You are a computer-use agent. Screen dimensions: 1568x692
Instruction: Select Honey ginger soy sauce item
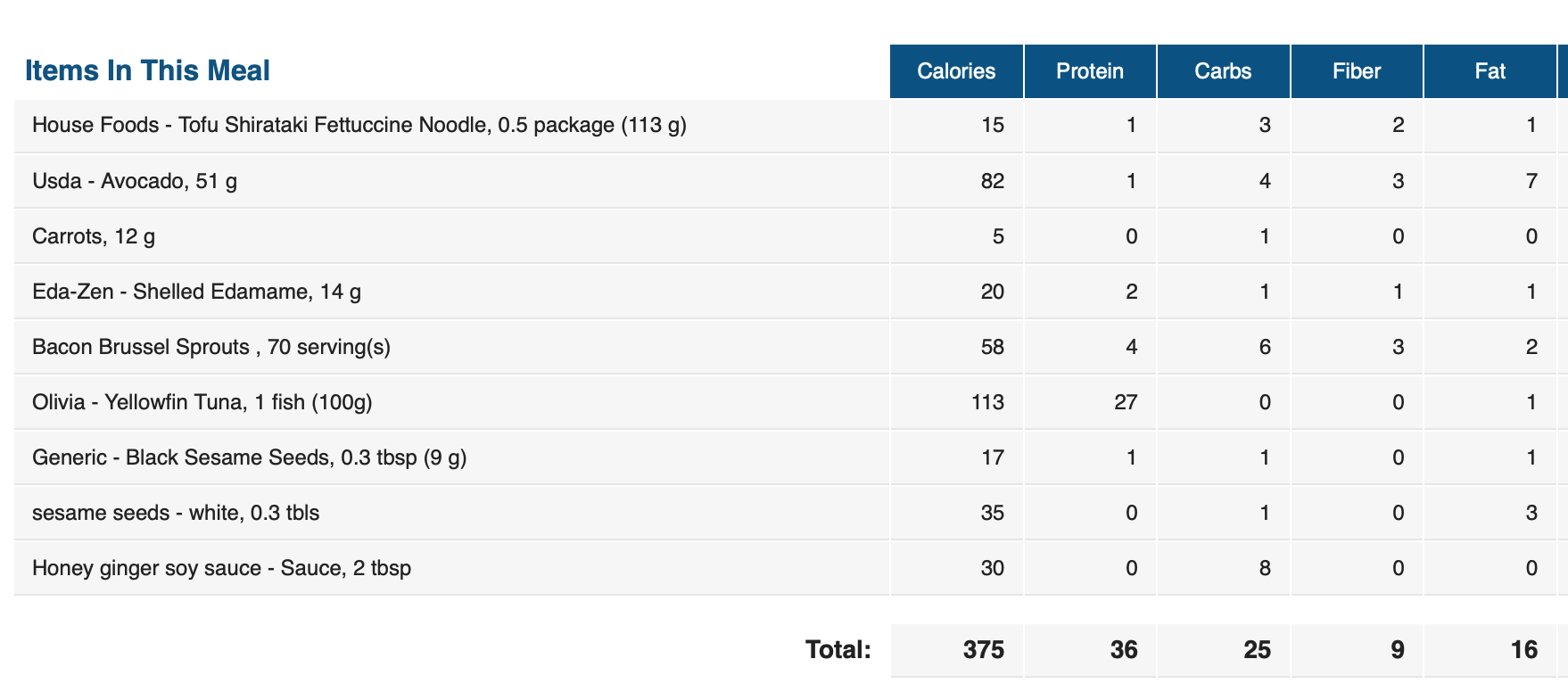click(221, 568)
